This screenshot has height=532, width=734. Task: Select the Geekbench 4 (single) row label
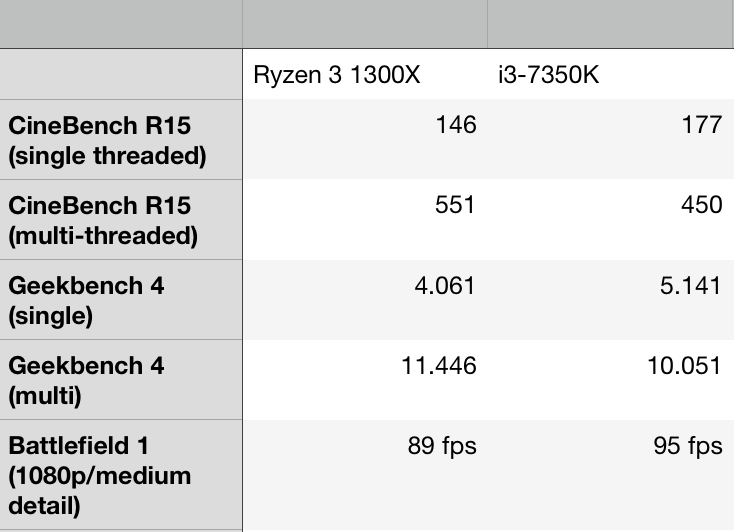tap(121, 300)
